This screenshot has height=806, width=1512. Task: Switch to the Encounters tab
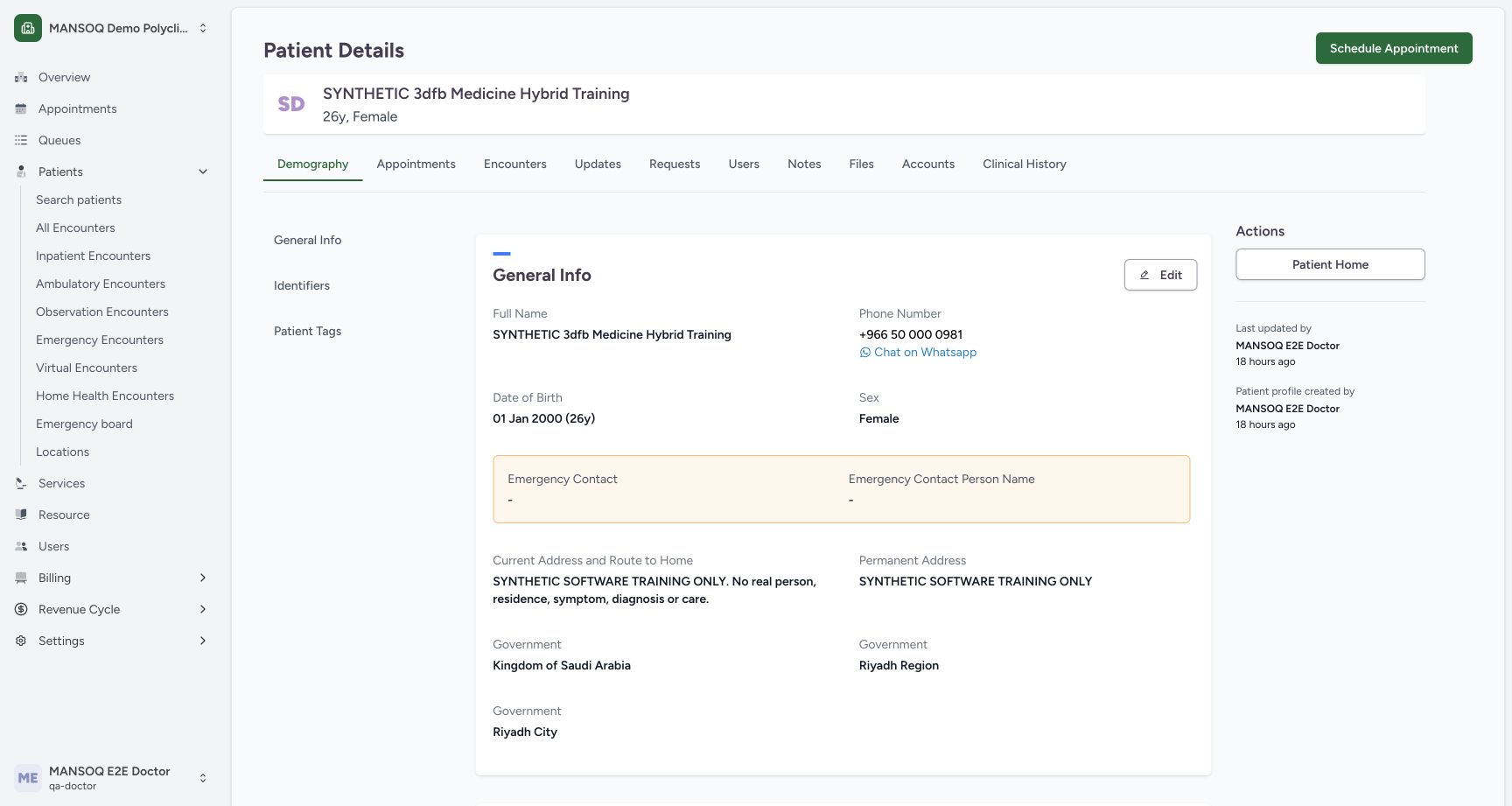515,164
